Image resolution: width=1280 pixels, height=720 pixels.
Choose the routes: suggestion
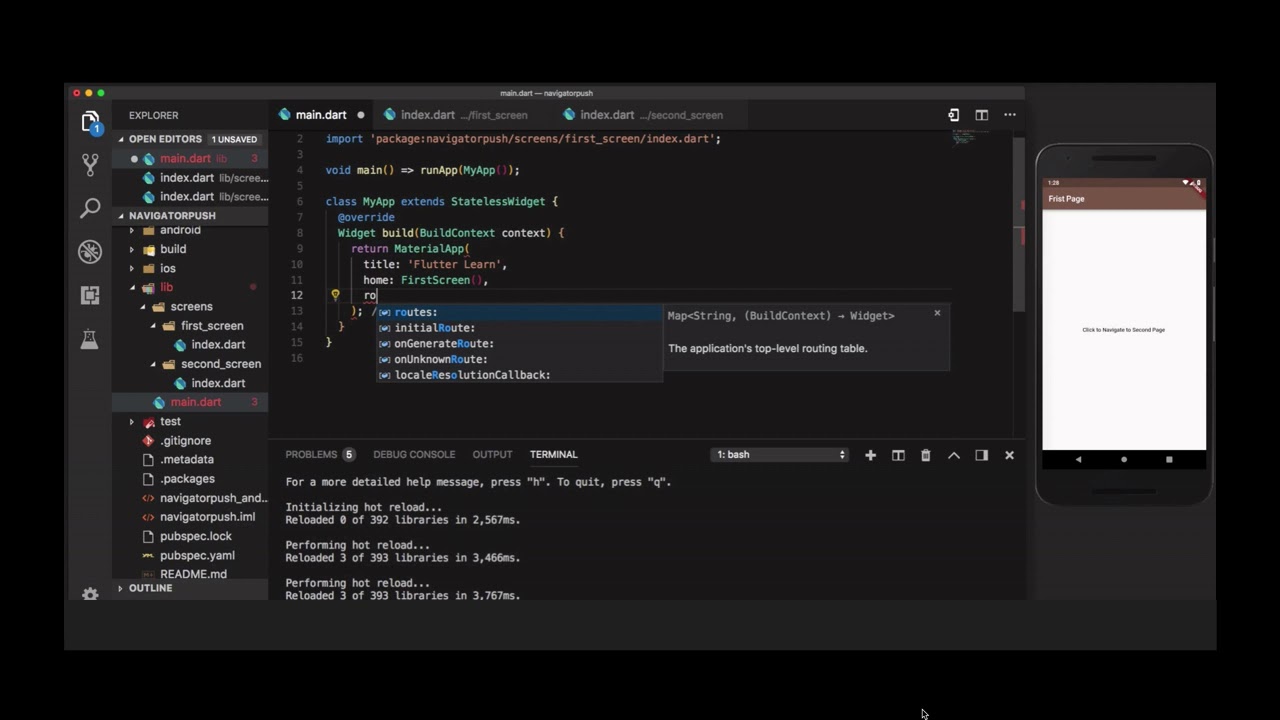tap(519, 312)
